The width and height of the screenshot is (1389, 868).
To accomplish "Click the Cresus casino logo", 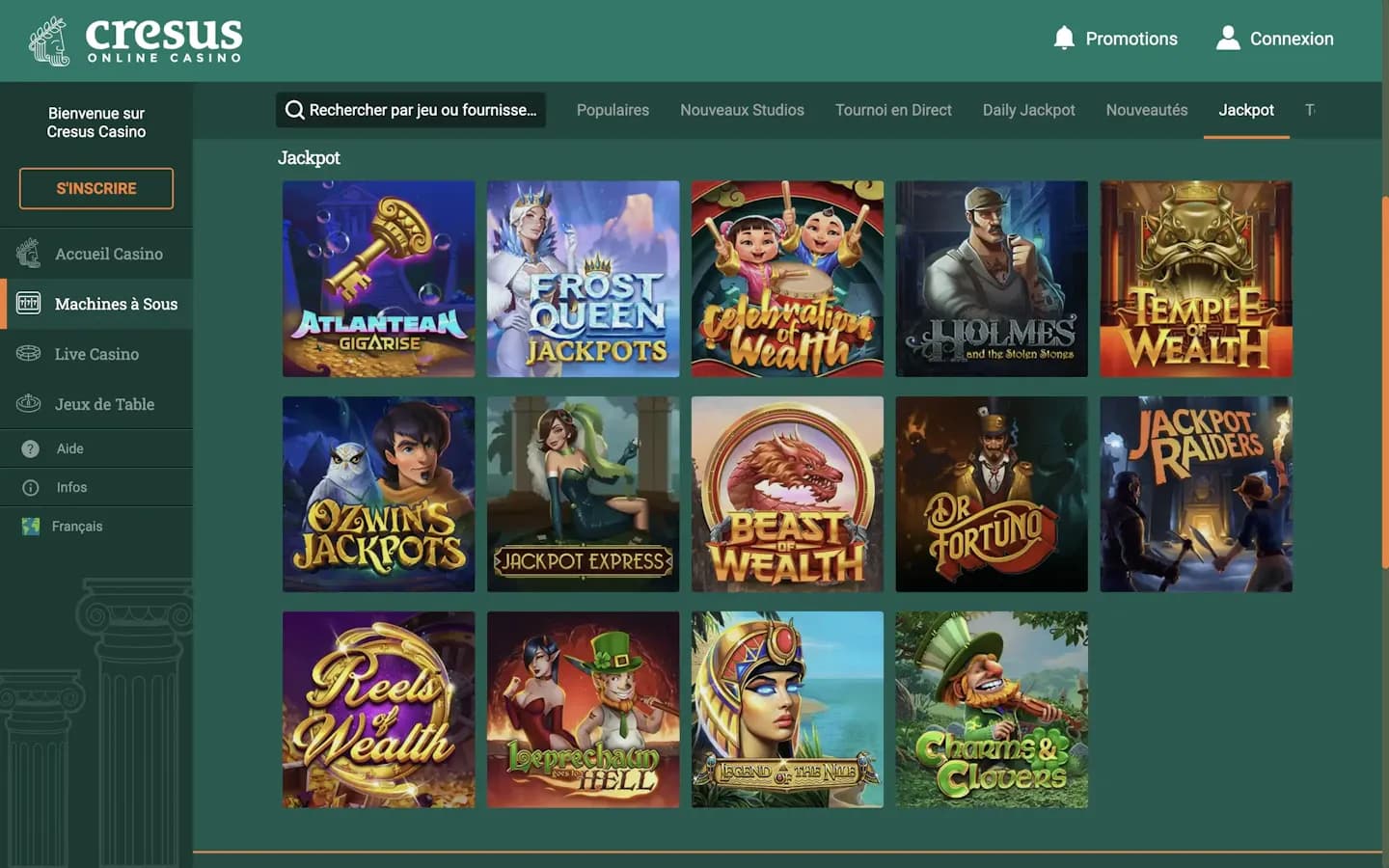I will click(x=132, y=40).
